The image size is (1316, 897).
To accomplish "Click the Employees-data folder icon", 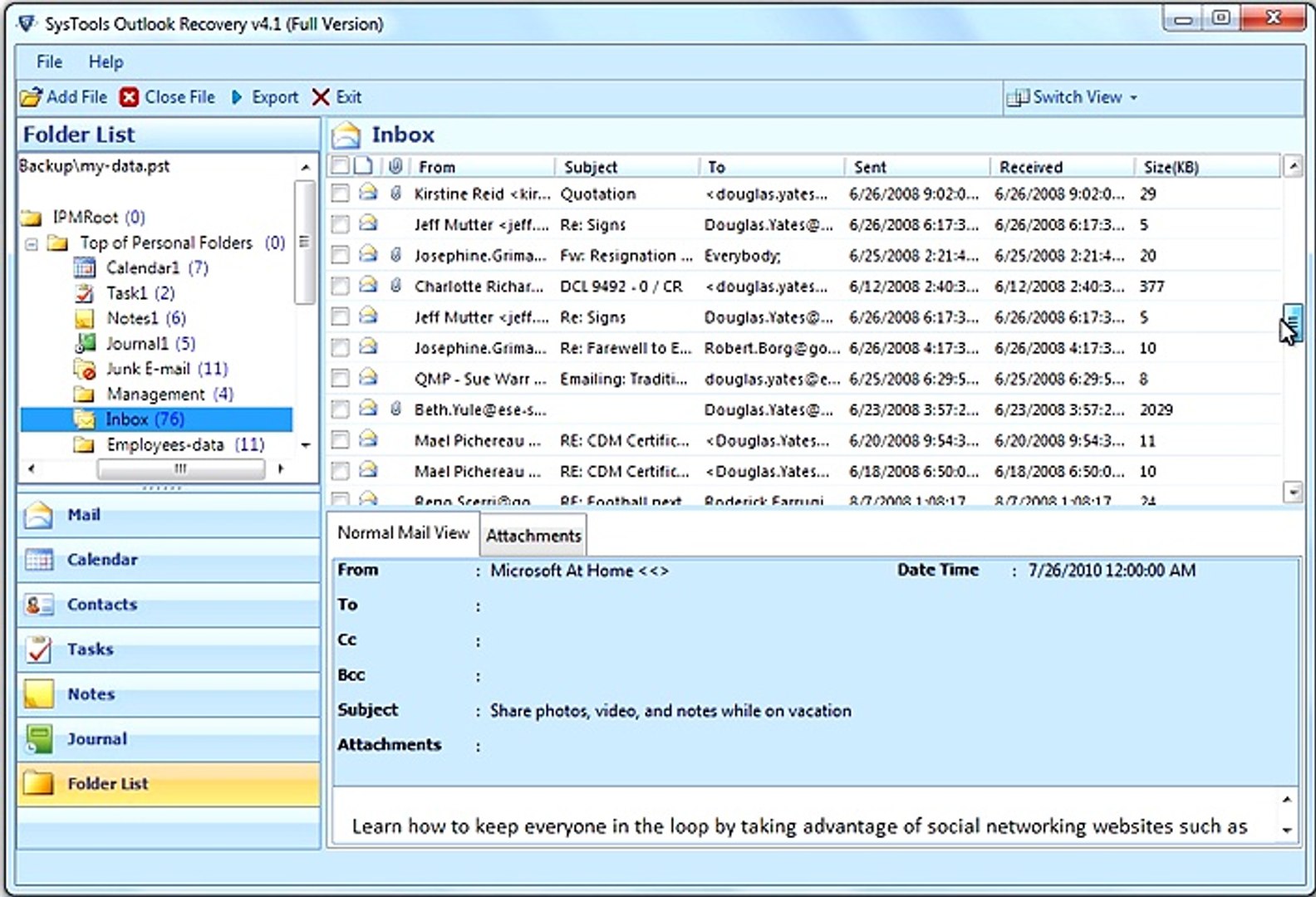I will tap(84, 445).
